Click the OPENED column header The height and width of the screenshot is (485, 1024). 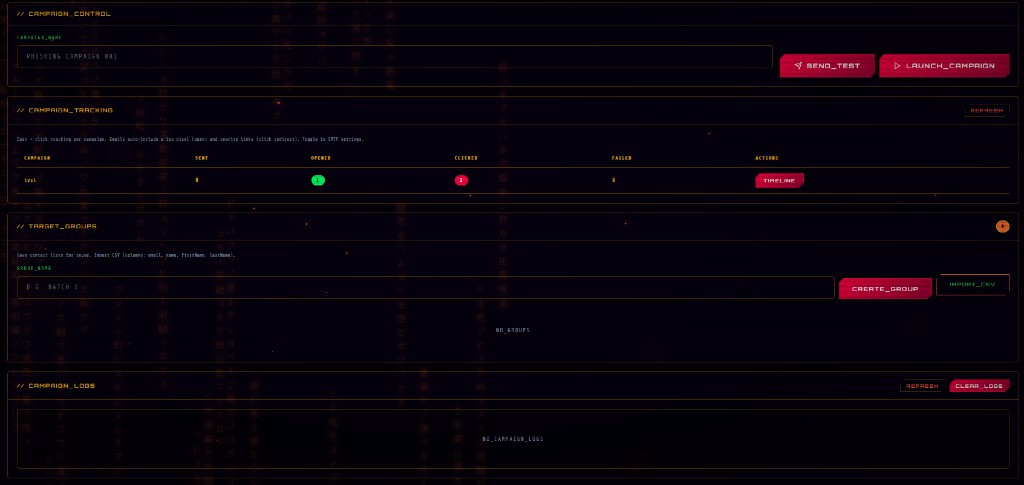321,158
